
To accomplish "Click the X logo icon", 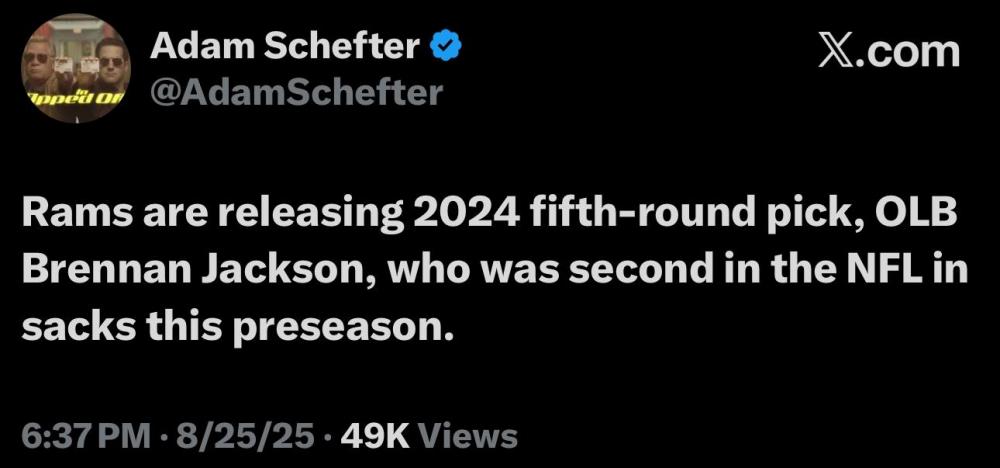I will pos(836,52).
